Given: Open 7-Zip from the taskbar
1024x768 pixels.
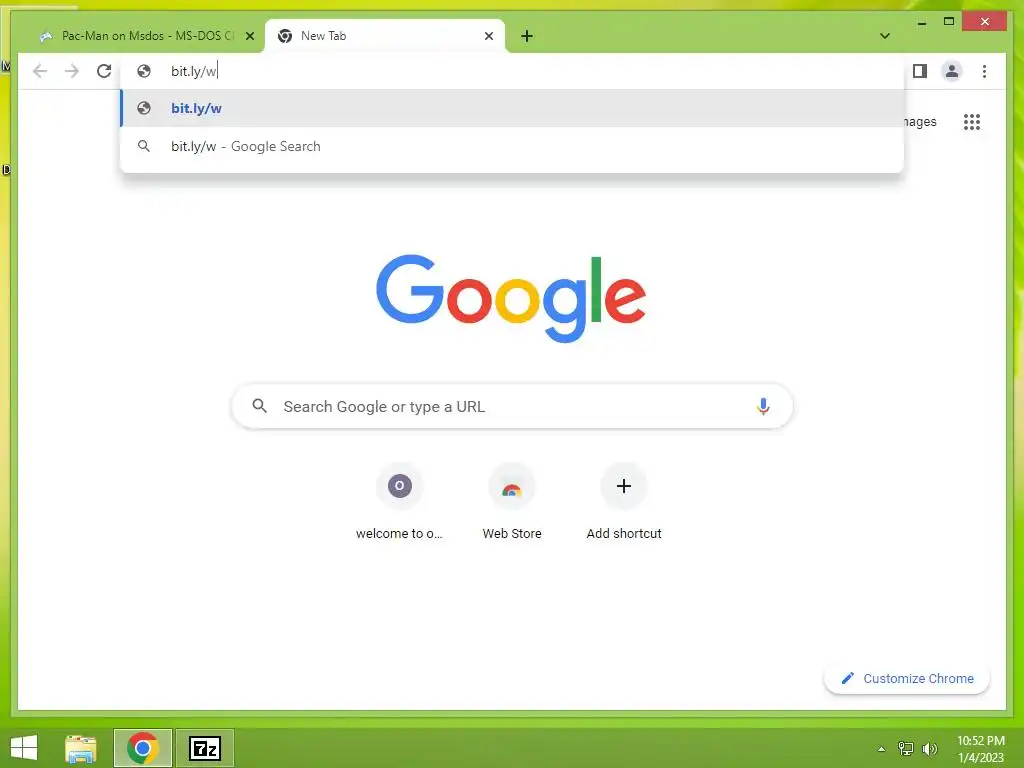Looking at the screenshot, I should tap(205, 748).
